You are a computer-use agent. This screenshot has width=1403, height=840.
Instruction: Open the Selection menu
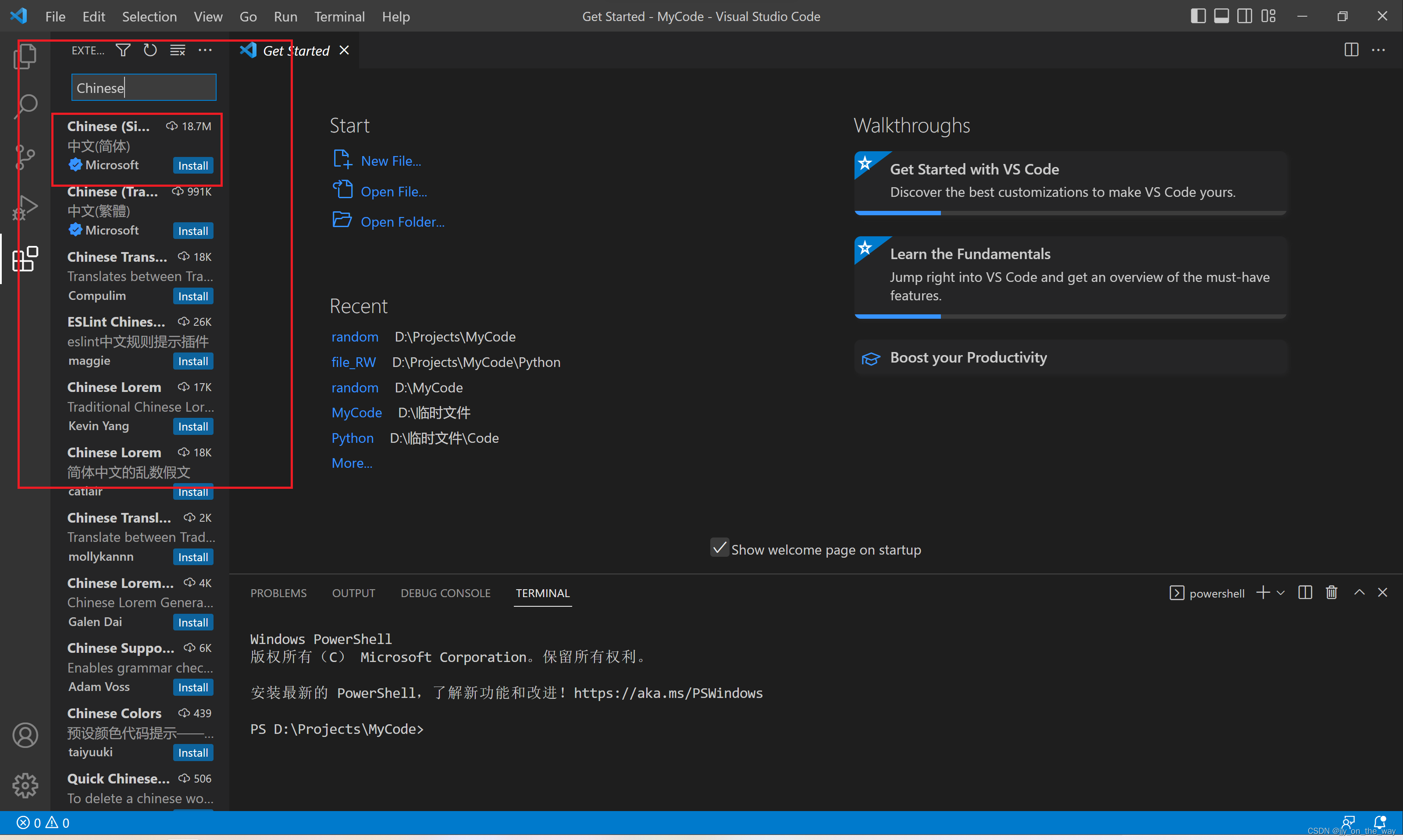coord(150,16)
